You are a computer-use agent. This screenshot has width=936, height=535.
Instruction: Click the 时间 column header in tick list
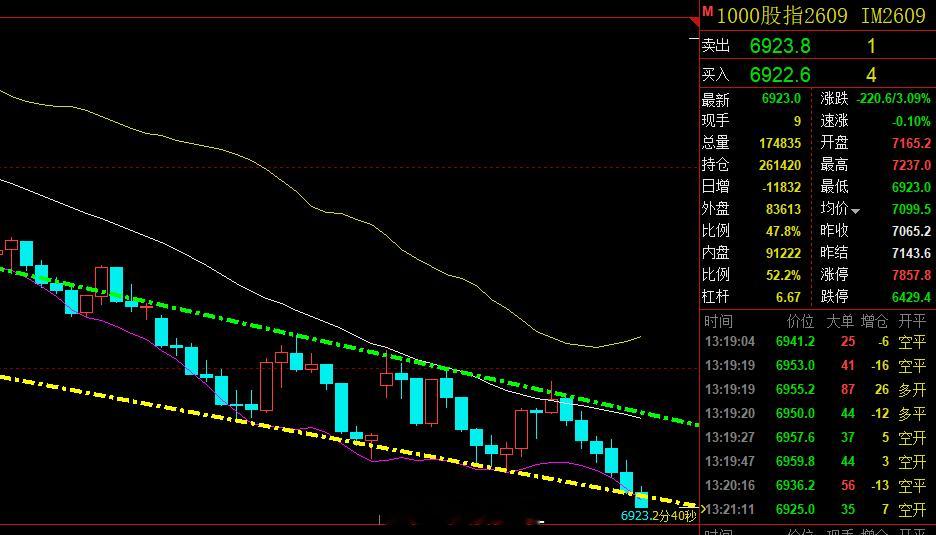(718, 322)
